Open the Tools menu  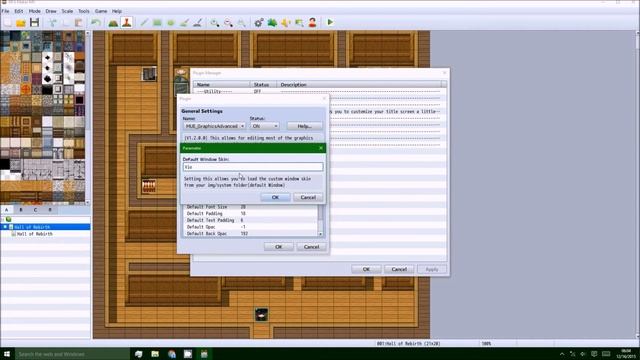84,11
